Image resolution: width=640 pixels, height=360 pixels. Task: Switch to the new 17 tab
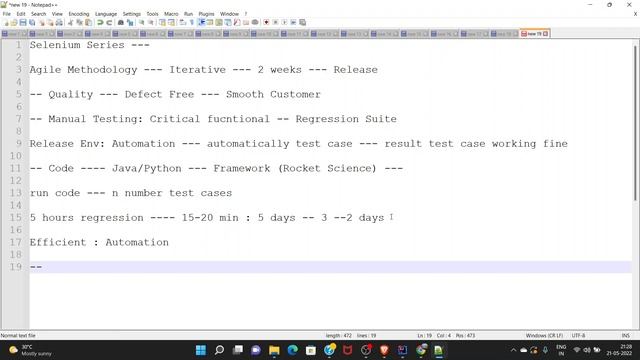coord(474,33)
